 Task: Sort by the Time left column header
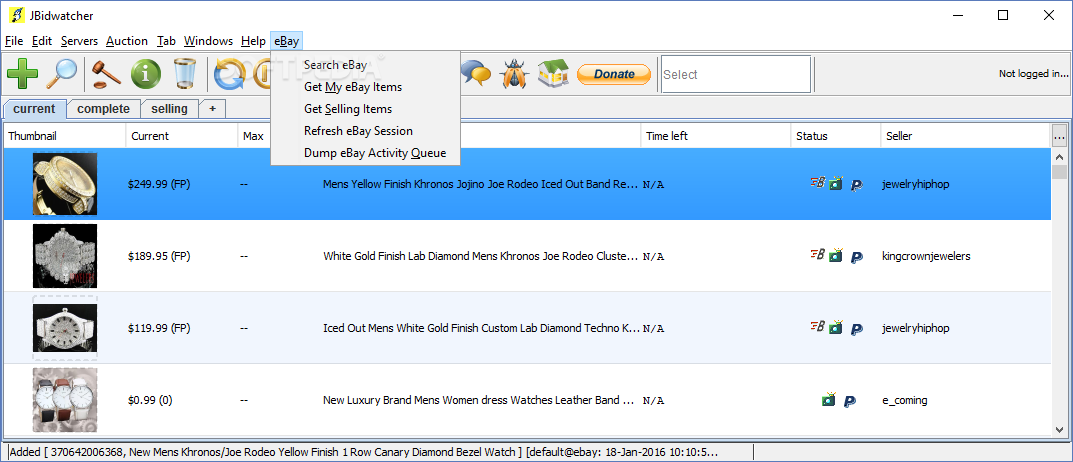point(716,136)
